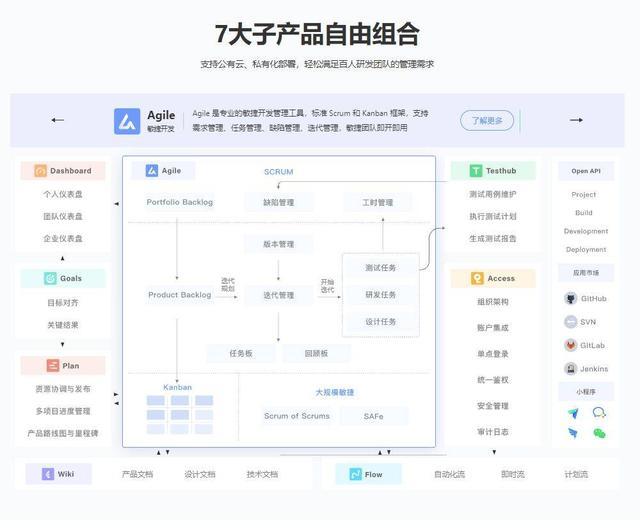Click SAFe box
The height and width of the screenshot is (529, 640).
click(373, 416)
